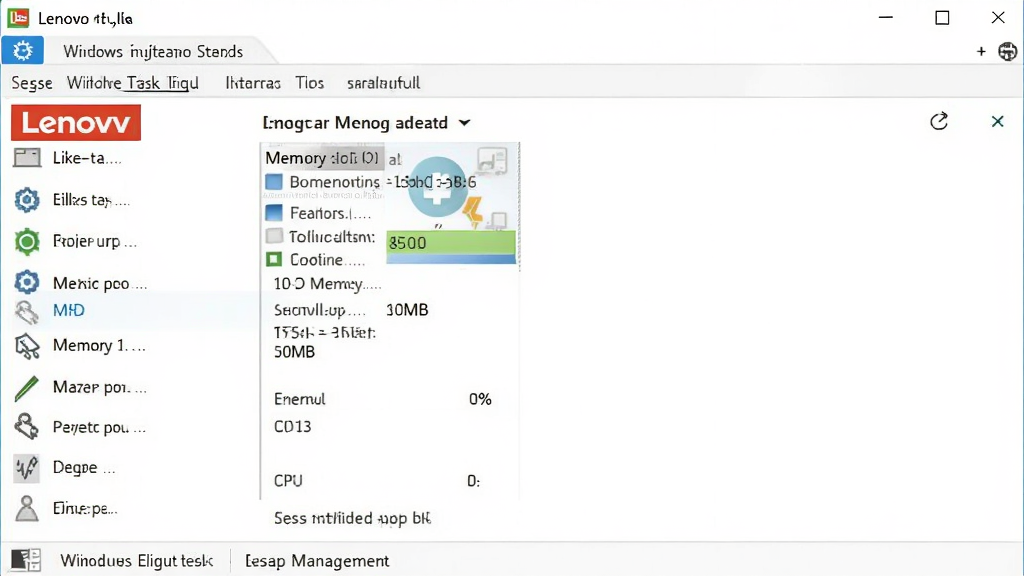The height and width of the screenshot is (576, 1024).
Task: Click the blue bar under 8500
Action: coord(451,259)
